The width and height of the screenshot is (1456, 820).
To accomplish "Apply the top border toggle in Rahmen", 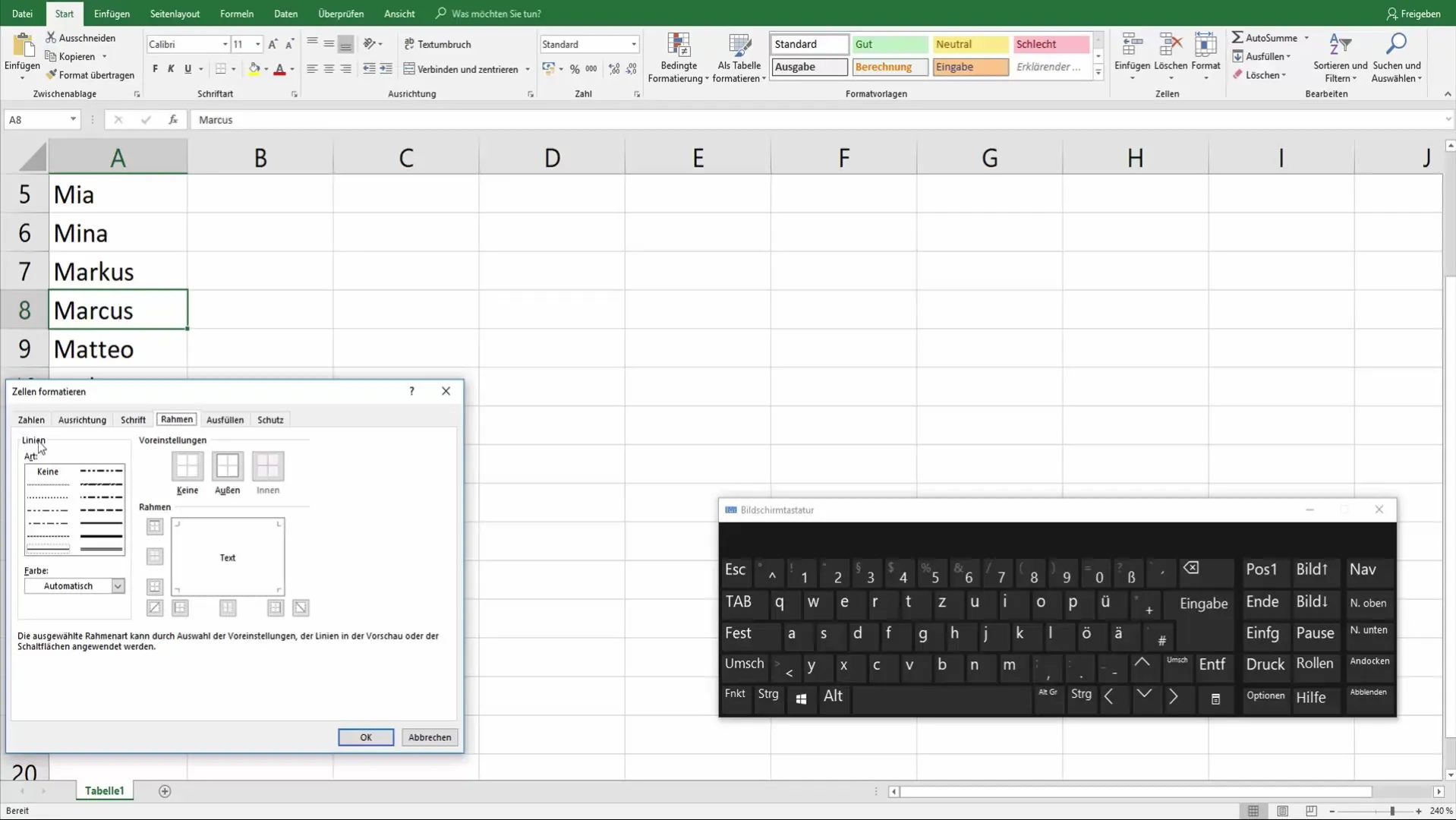I will 155,526.
